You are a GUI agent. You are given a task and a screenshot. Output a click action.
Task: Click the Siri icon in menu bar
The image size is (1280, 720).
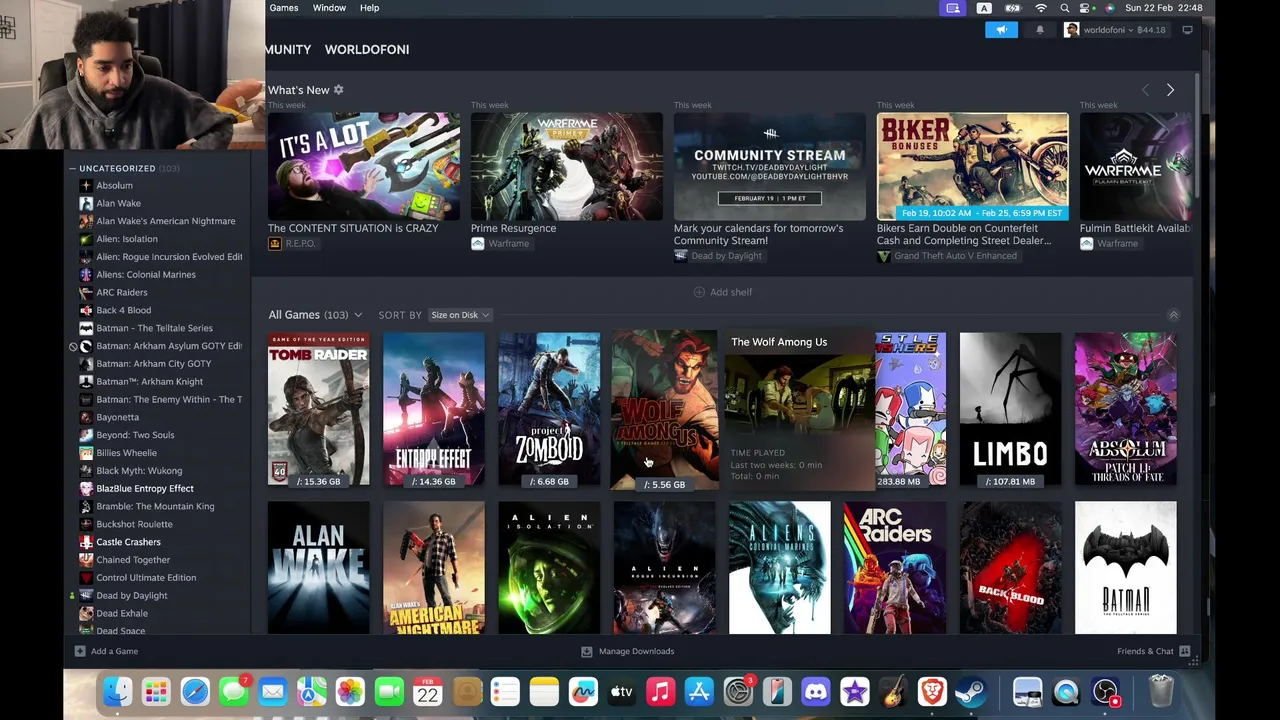point(1110,8)
